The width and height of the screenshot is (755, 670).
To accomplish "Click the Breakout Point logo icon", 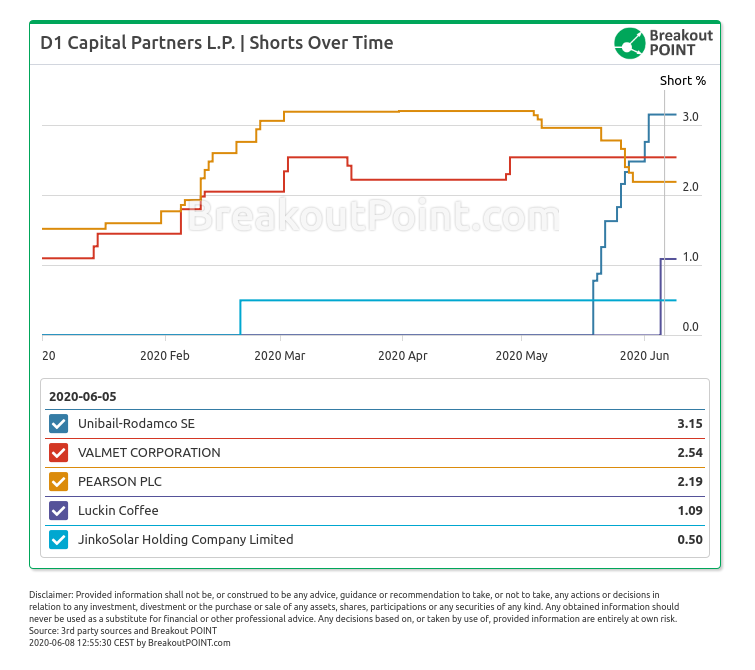I will point(629,43).
